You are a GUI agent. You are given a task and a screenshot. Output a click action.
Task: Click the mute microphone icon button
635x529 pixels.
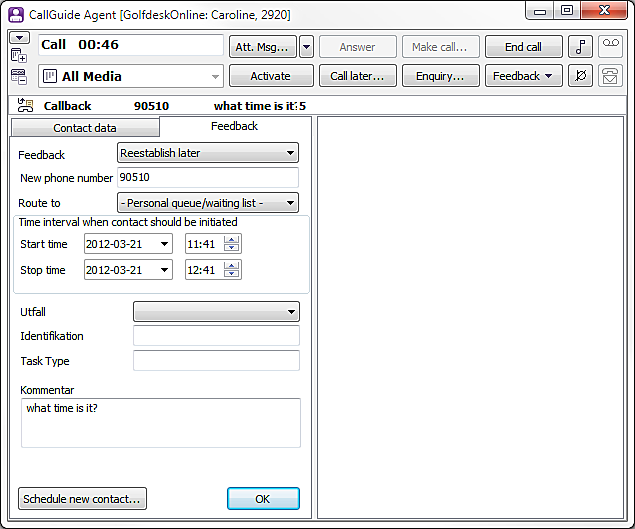[580, 76]
